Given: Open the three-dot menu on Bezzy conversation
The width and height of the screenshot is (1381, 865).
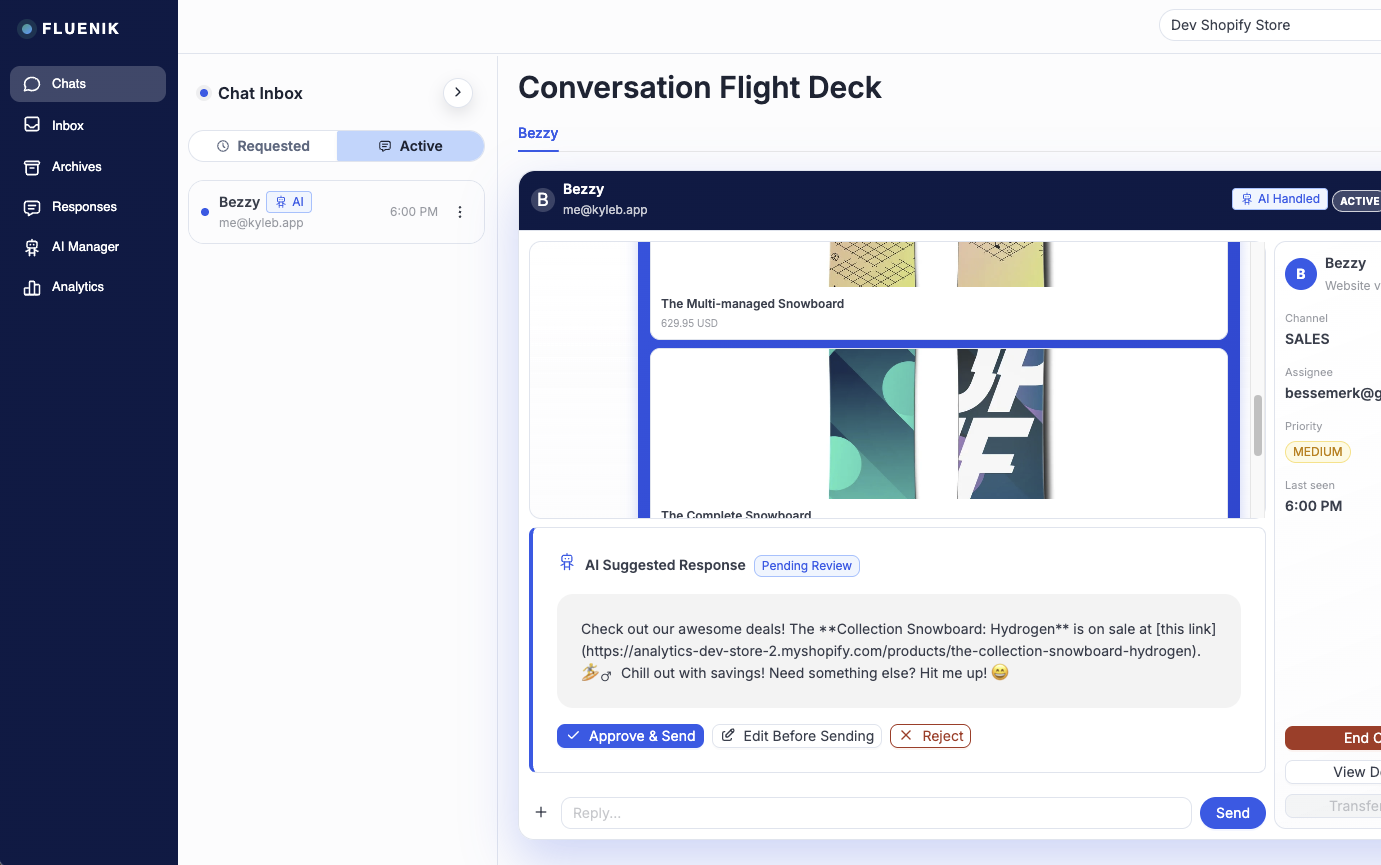Looking at the screenshot, I should pos(459,211).
